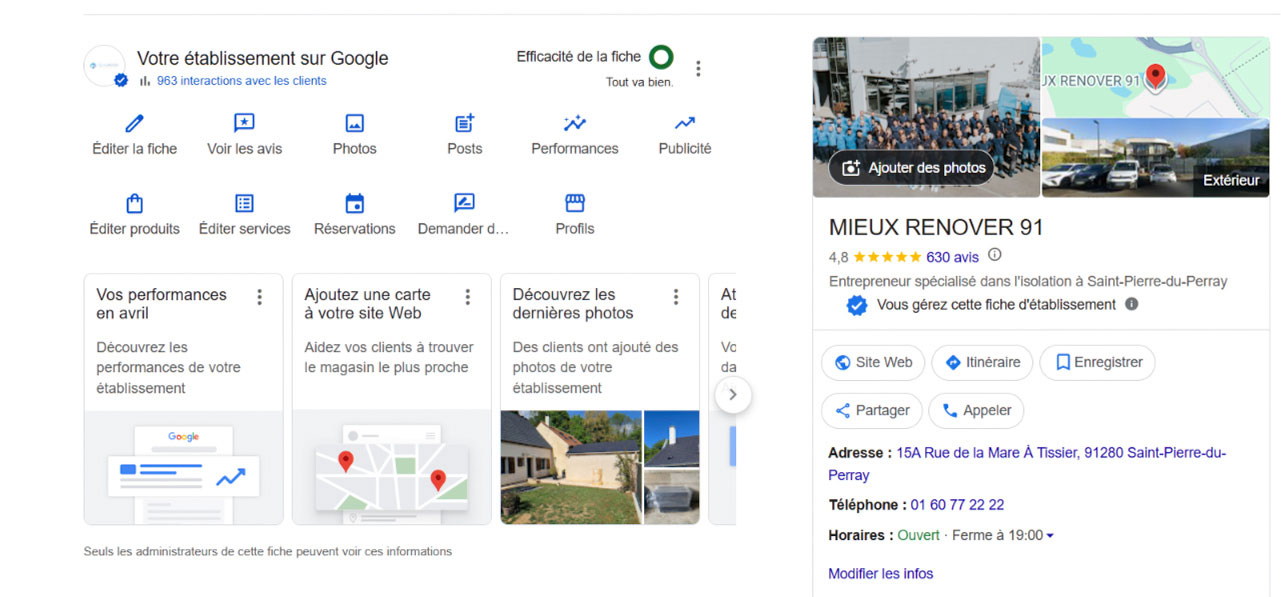Click info icon beside Vous gérez cette fiche
Screen dimensions: 1281x597
(x=1131, y=304)
